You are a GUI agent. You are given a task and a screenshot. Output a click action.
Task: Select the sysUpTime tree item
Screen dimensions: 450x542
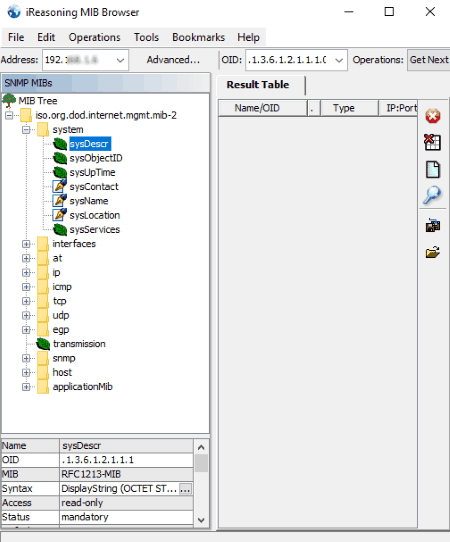tap(92, 172)
